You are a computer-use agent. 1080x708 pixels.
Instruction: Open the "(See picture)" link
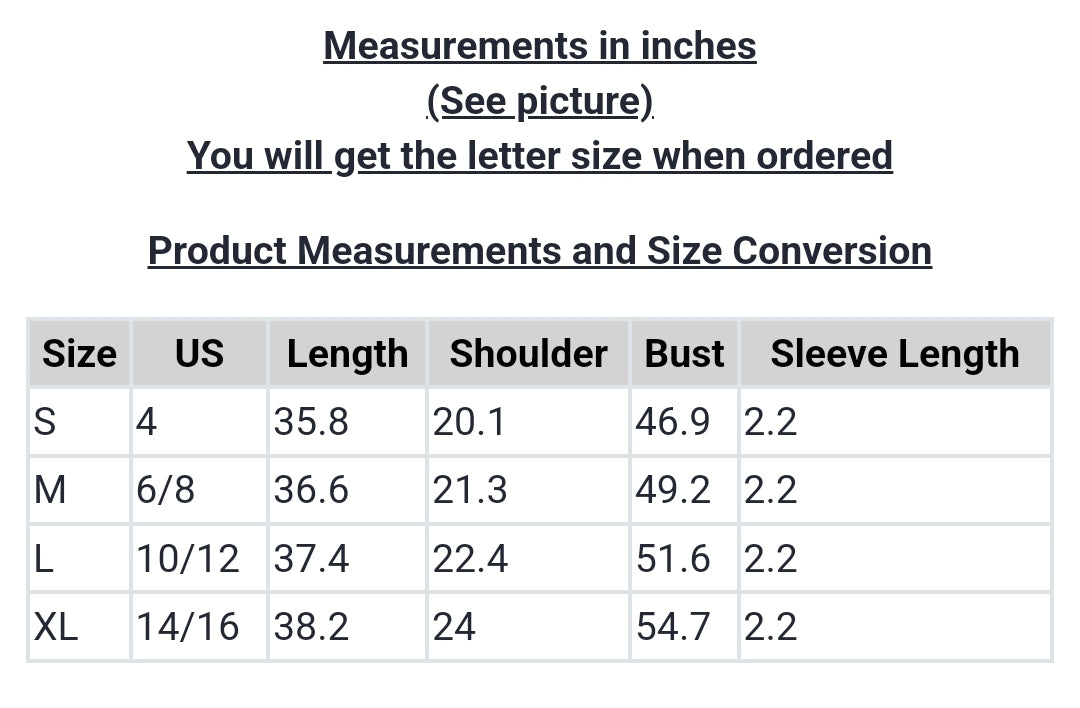point(540,101)
